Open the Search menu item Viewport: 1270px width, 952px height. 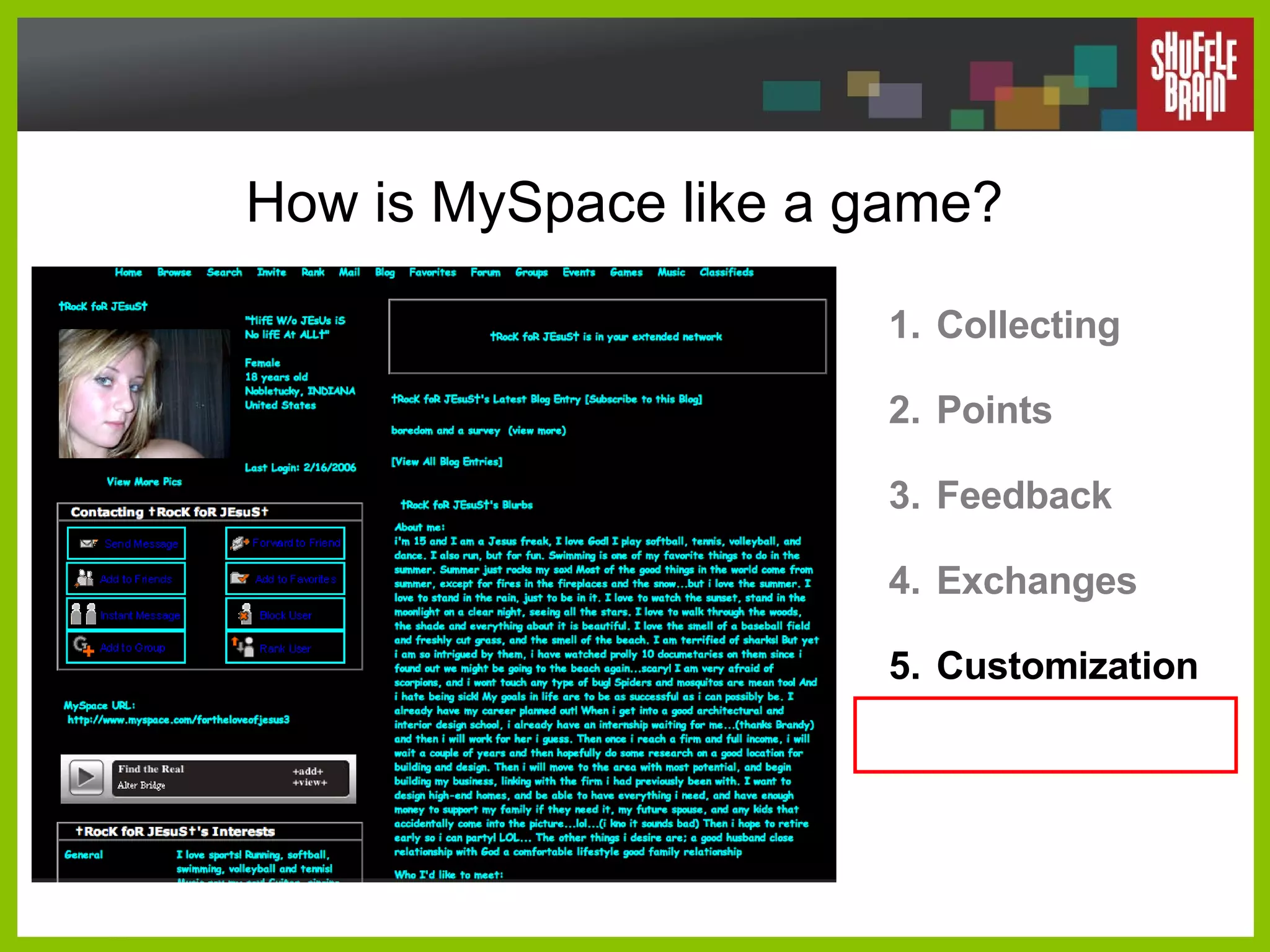pyautogui.click(x=224, y=272)
